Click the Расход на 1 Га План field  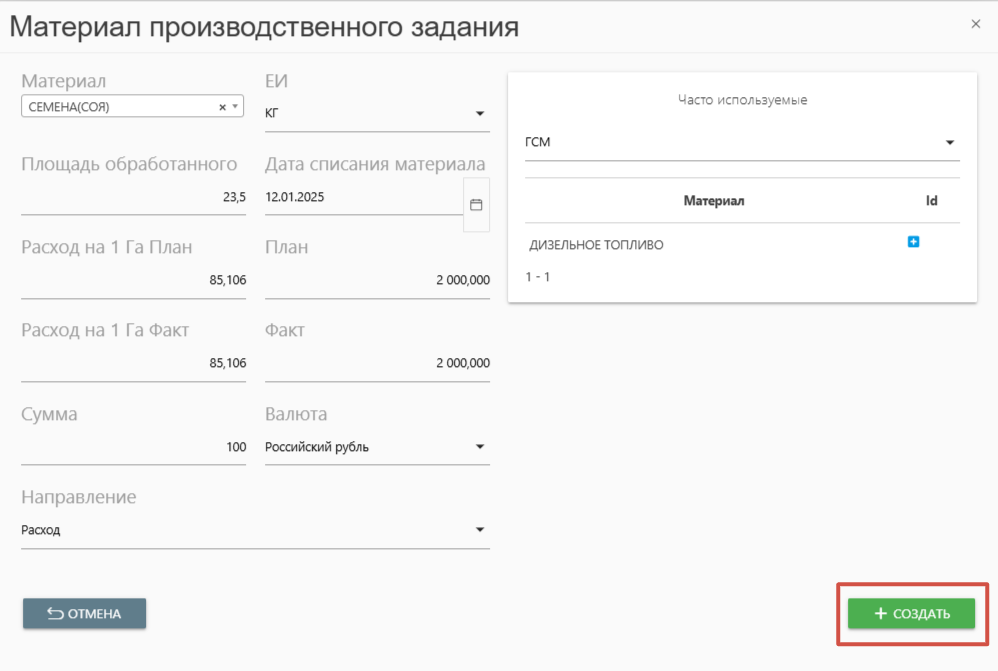133,280
